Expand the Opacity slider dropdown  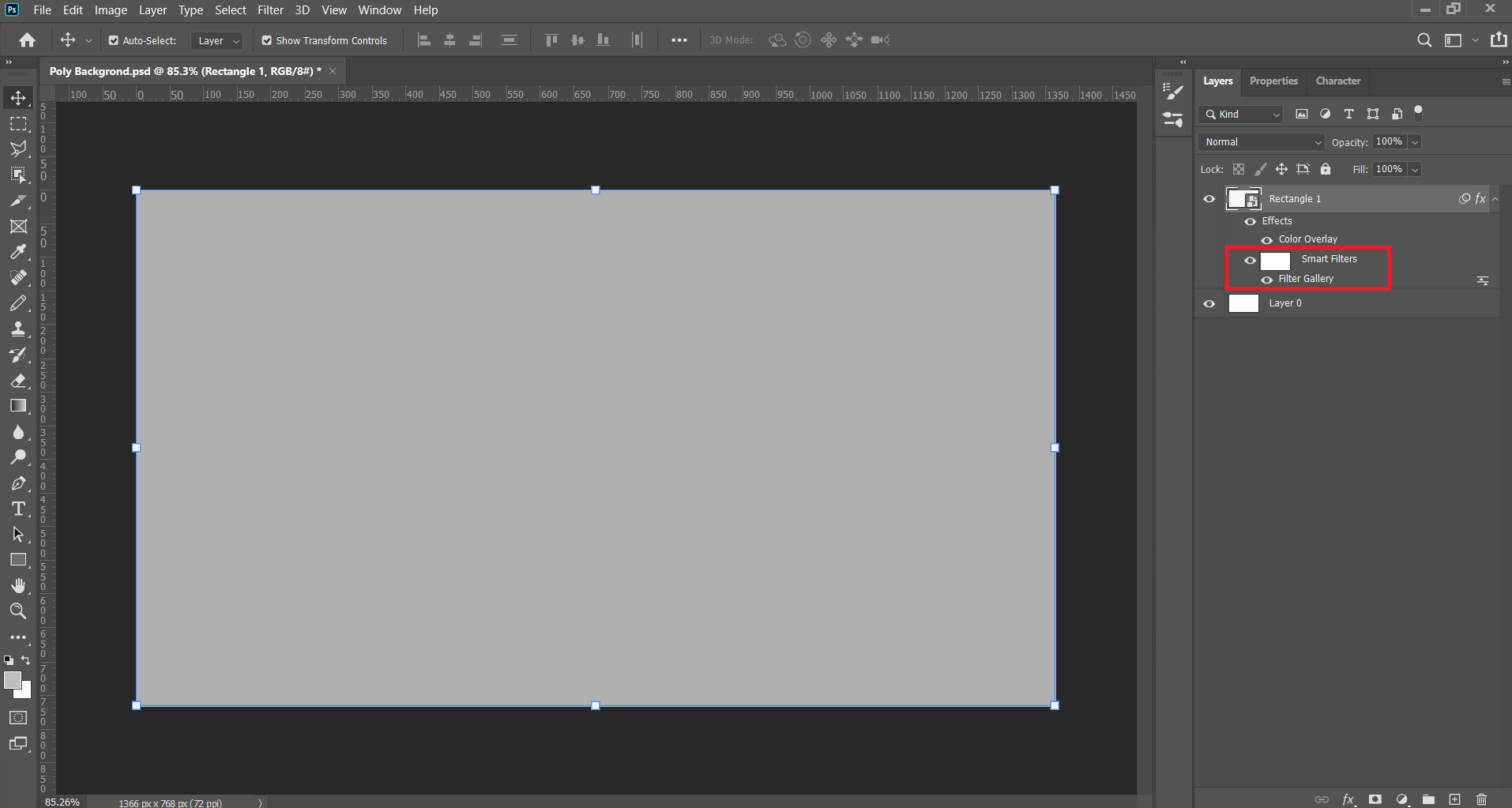click(x=1415, y=142)
